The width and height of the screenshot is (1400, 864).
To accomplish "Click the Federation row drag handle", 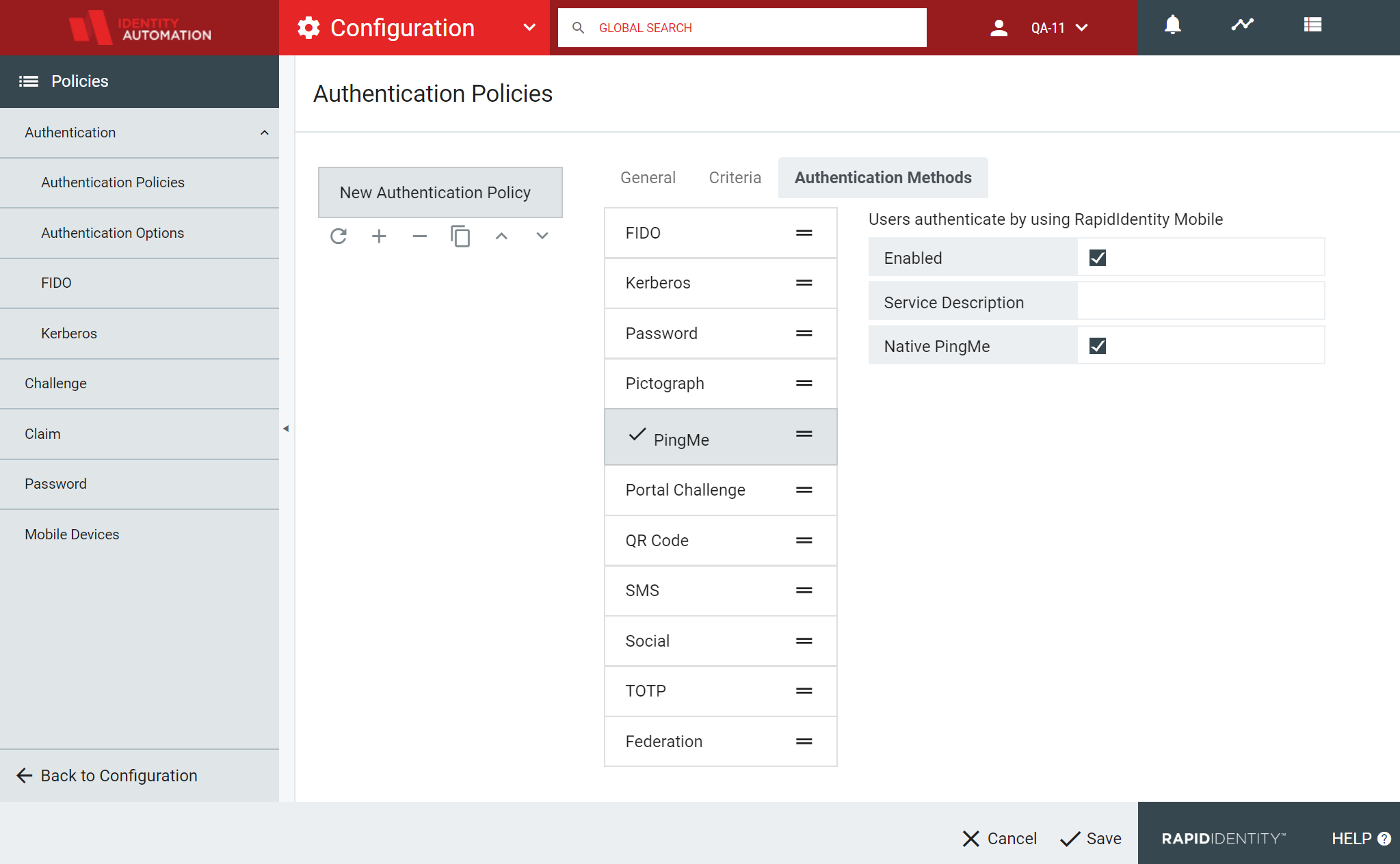I will point(804,742).
